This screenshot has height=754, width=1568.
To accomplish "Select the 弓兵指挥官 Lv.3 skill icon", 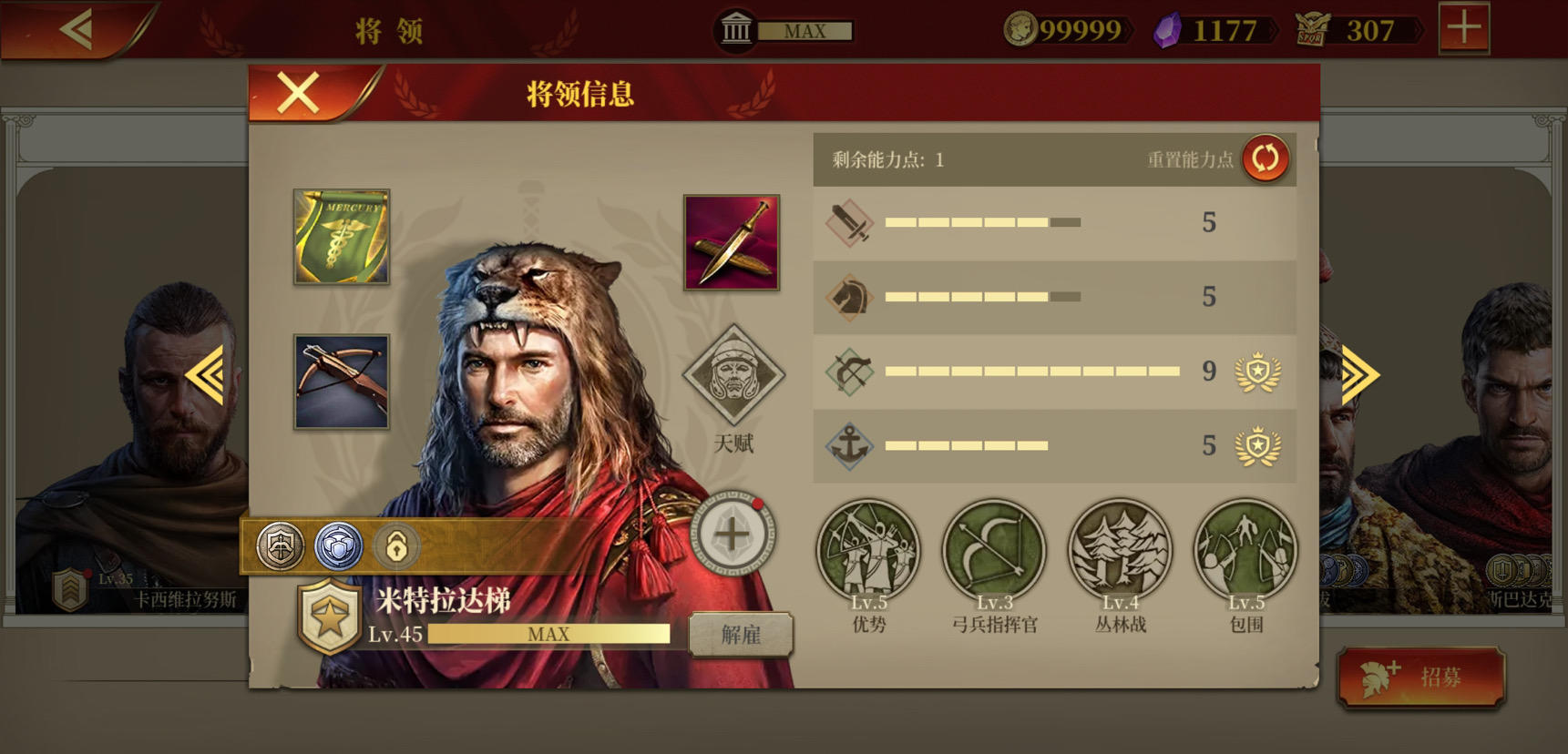I will [x=994, y=551].
